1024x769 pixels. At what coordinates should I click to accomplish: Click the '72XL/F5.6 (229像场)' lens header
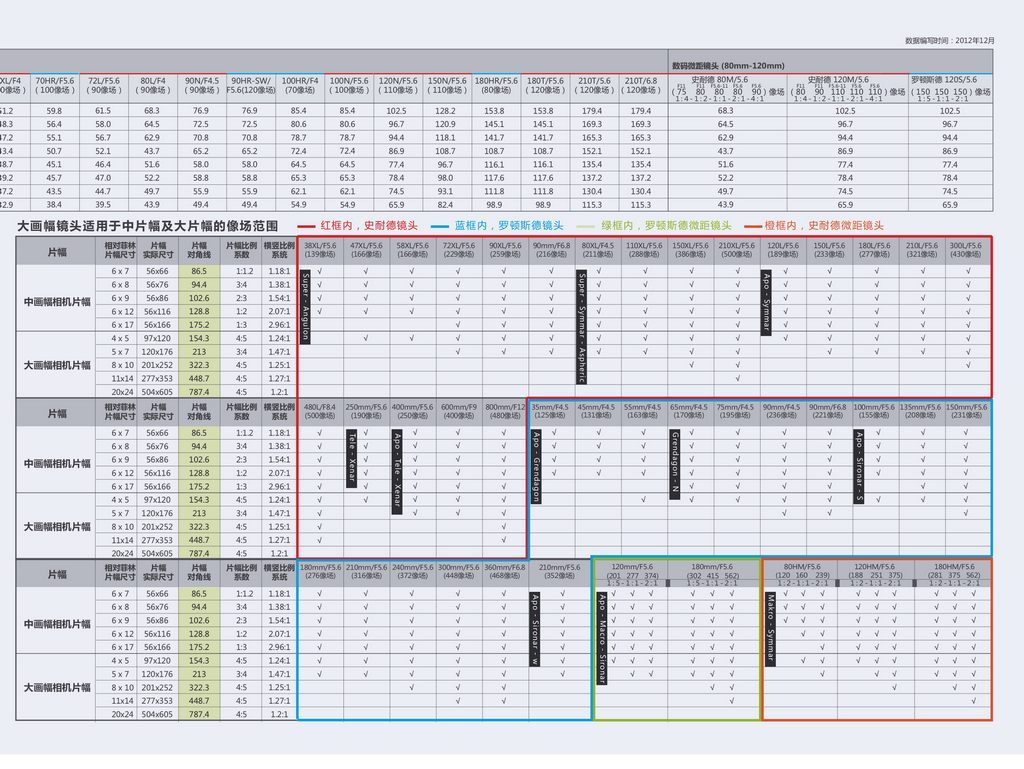(x=458, y=249)
